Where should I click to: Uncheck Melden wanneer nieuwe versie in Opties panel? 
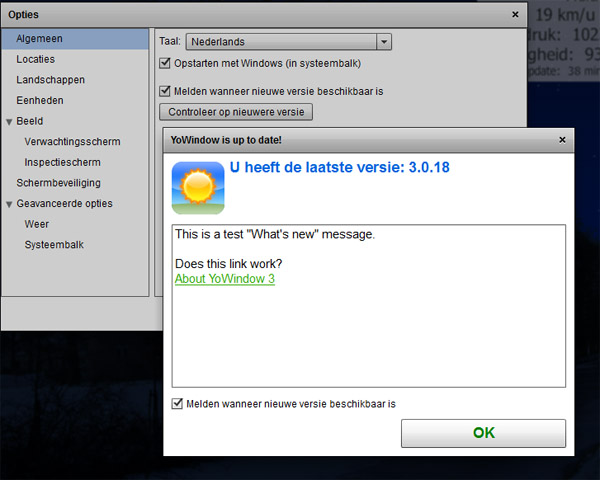(x=166, y=91)
